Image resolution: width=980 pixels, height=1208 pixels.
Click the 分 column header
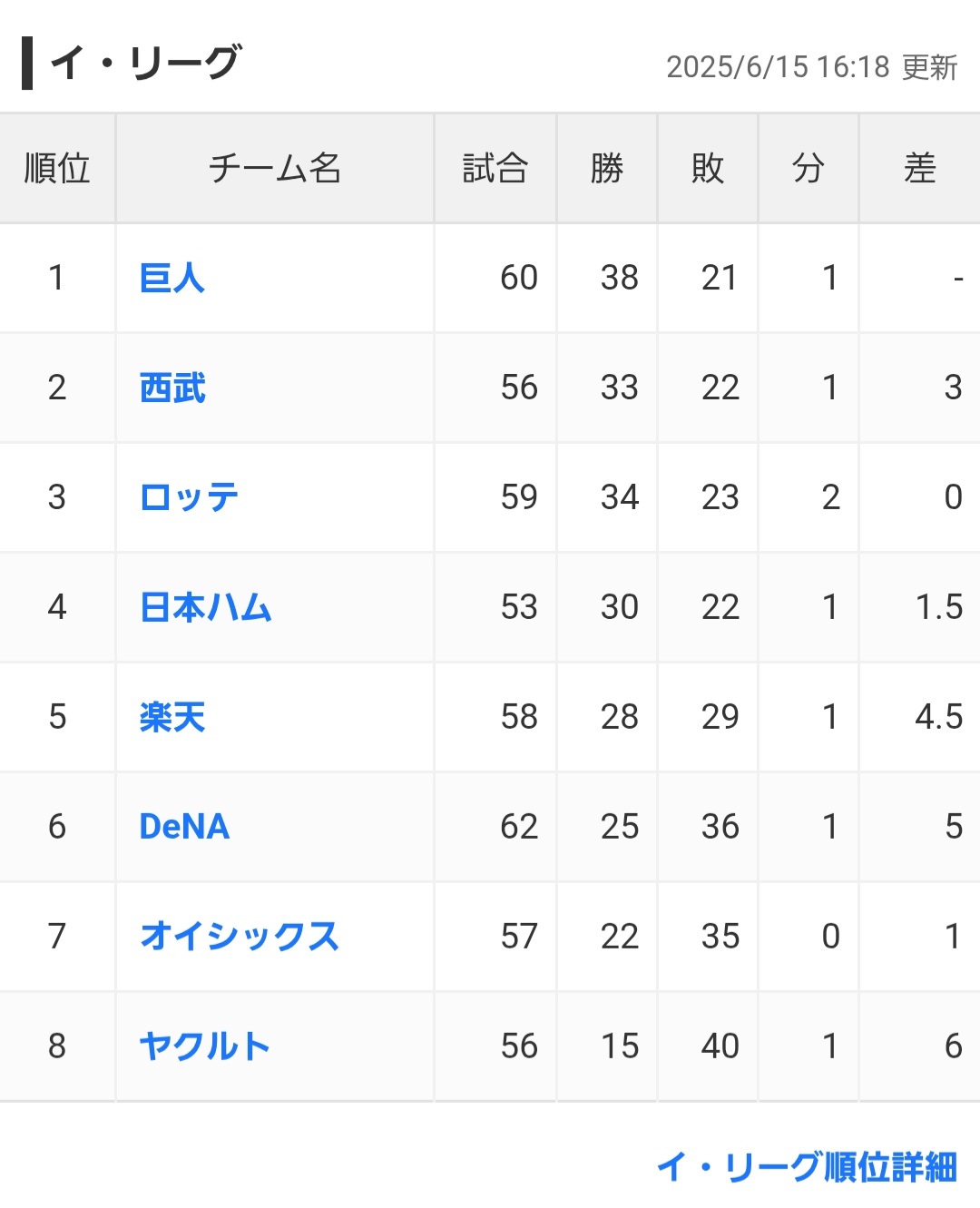click(x=808, y=169)
